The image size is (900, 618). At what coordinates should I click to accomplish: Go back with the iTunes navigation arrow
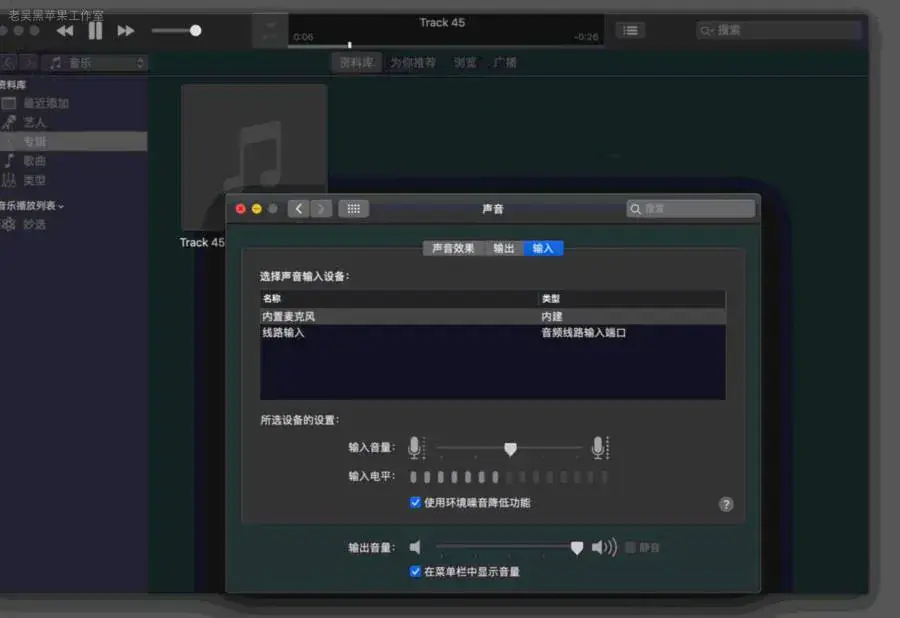pos(8,63)
